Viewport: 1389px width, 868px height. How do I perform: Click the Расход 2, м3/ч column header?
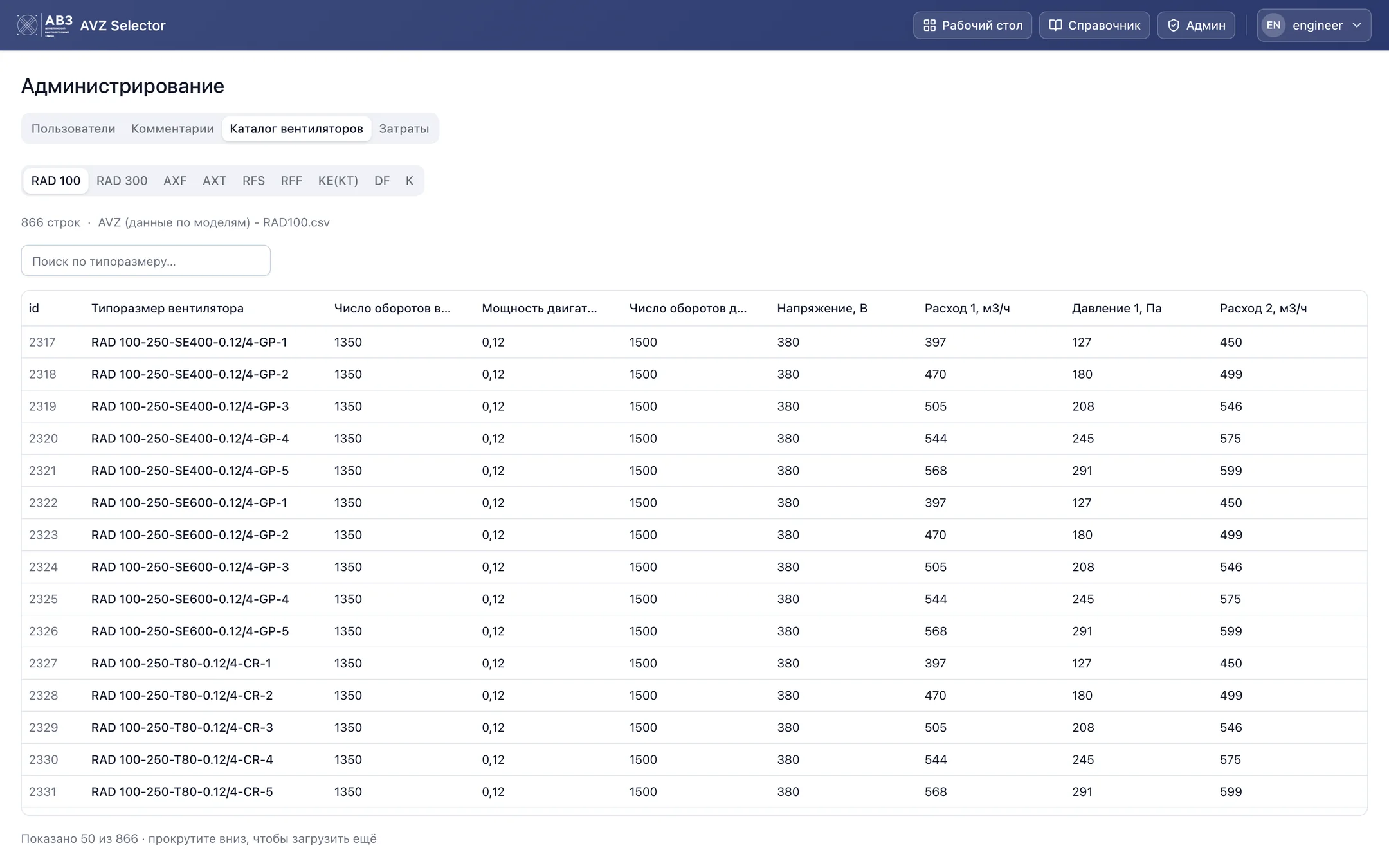[x=1263, y=308]
